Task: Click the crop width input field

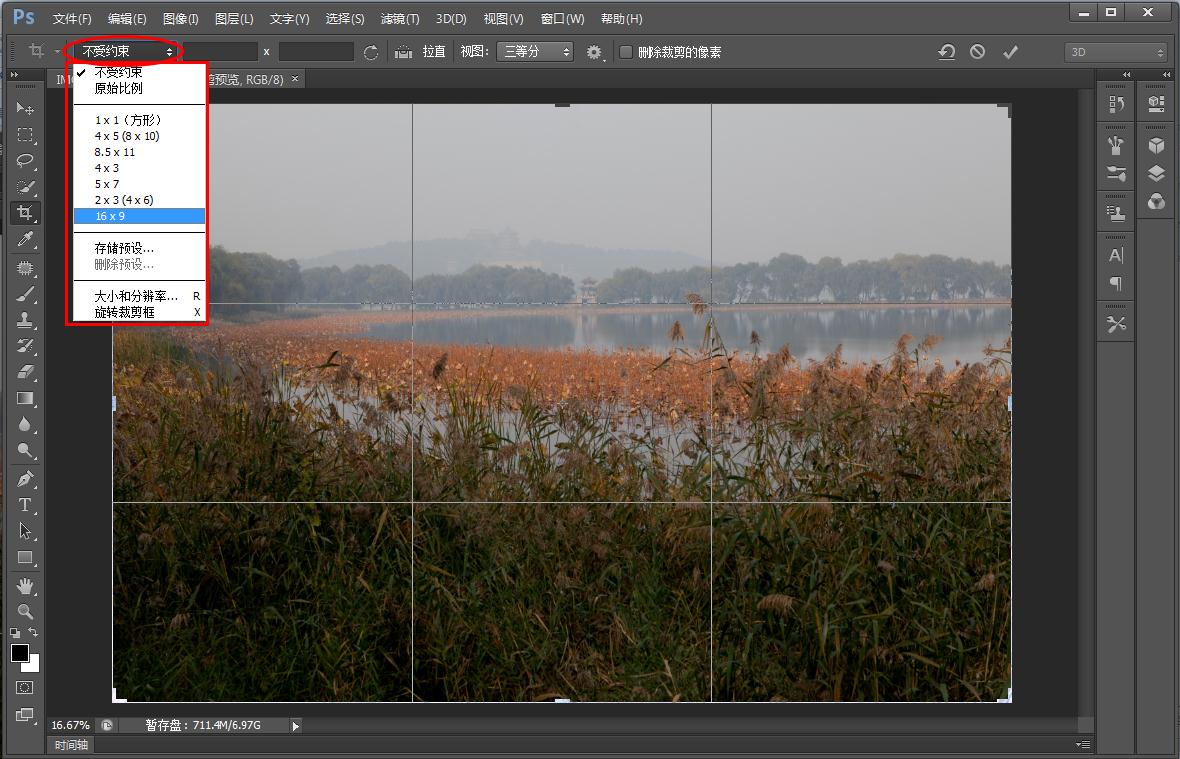Action: click(x=220, y=52)
